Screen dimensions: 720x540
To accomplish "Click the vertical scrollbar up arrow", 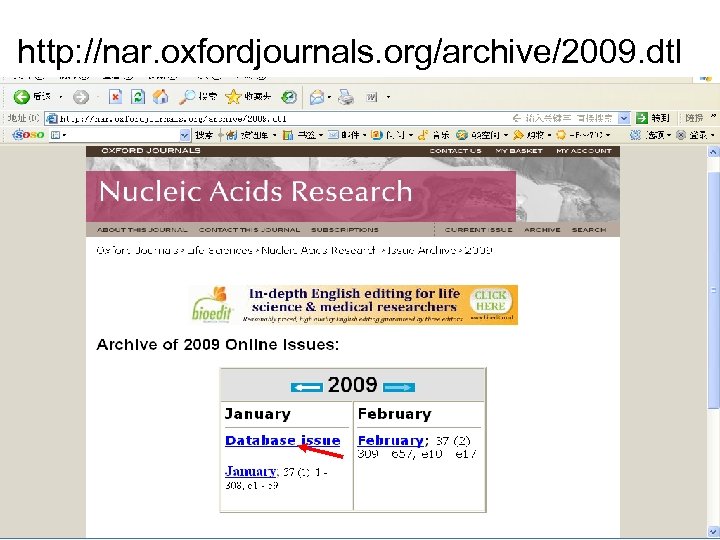I will 713,152.
